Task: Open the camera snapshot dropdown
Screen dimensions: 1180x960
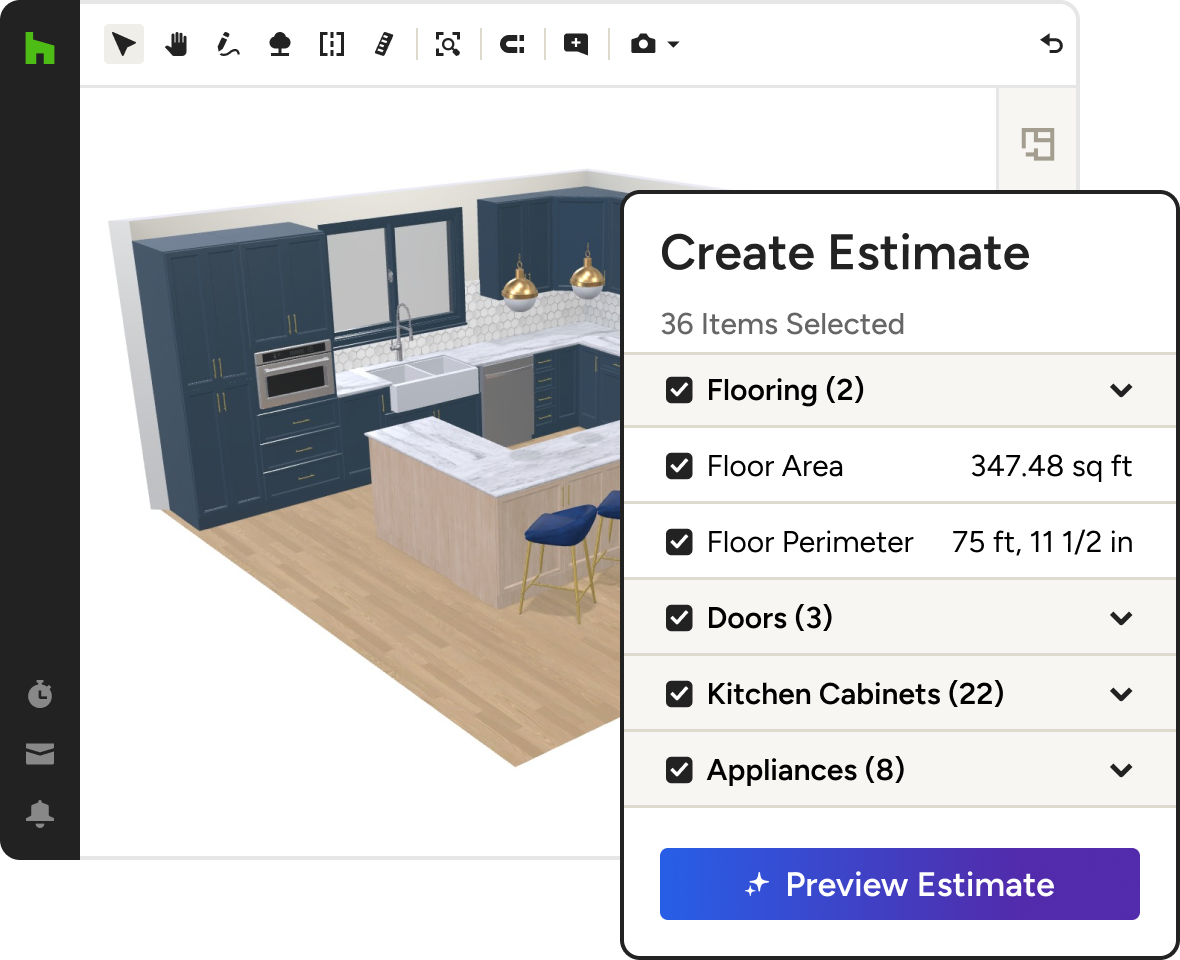Action: [x=671, y=44]
